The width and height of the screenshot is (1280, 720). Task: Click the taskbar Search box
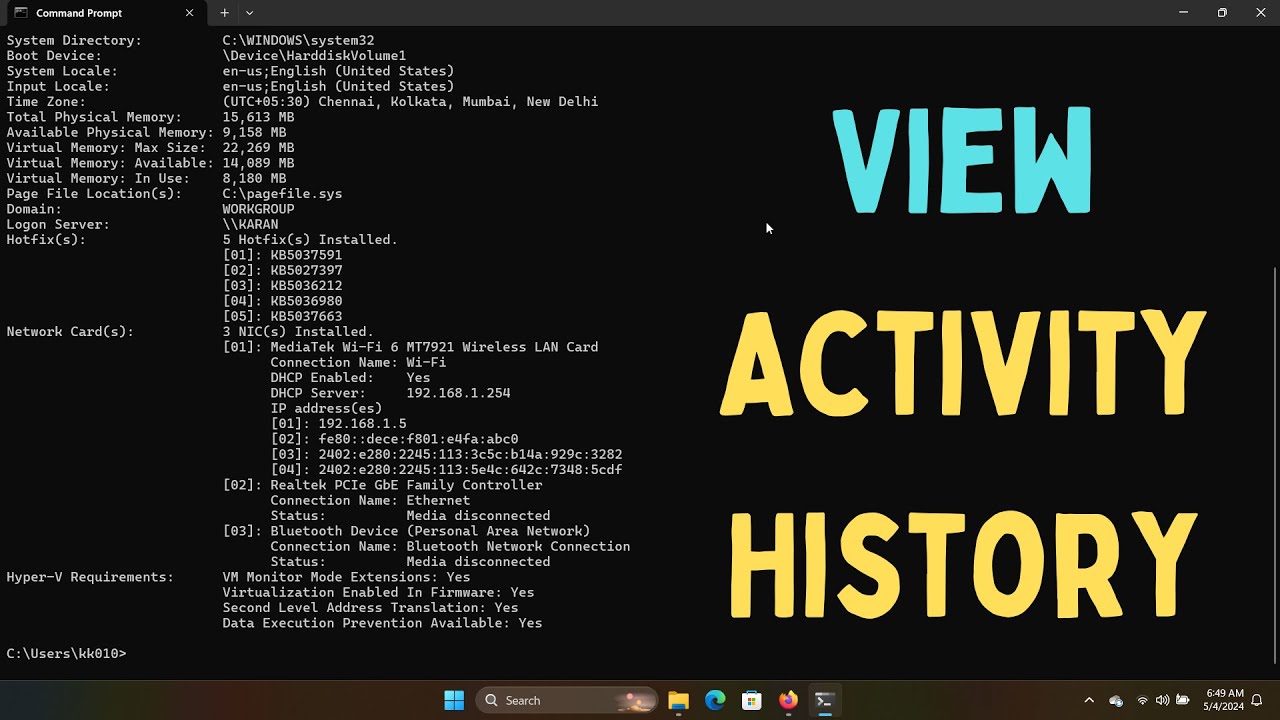click(566, 700)
